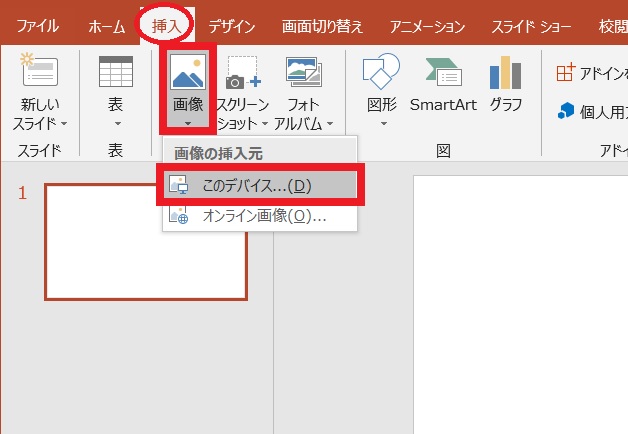Open the File (ファイル) tab

pyautogui.click(x=37, y=26)
